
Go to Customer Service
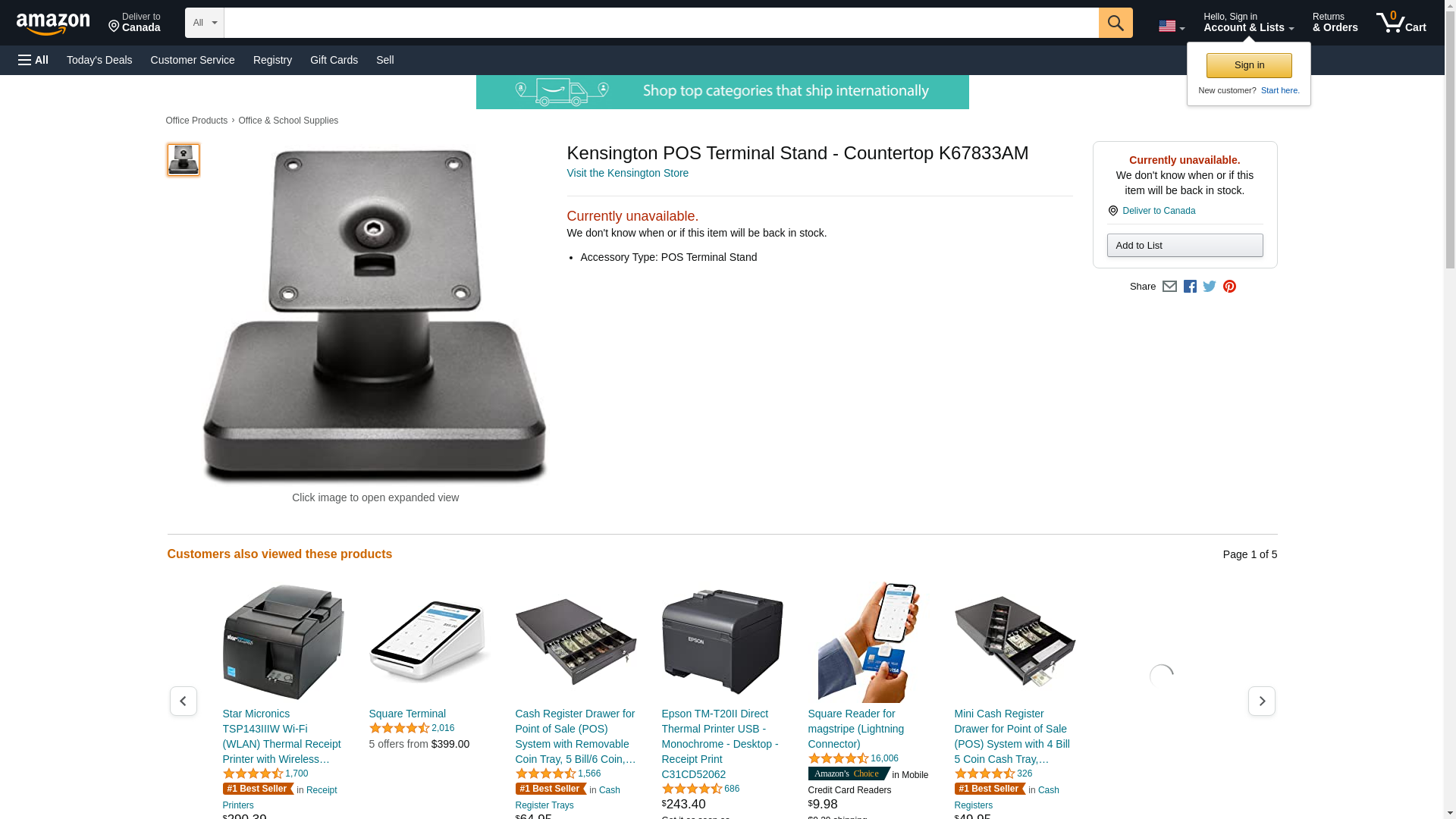[x=193, y=60]
